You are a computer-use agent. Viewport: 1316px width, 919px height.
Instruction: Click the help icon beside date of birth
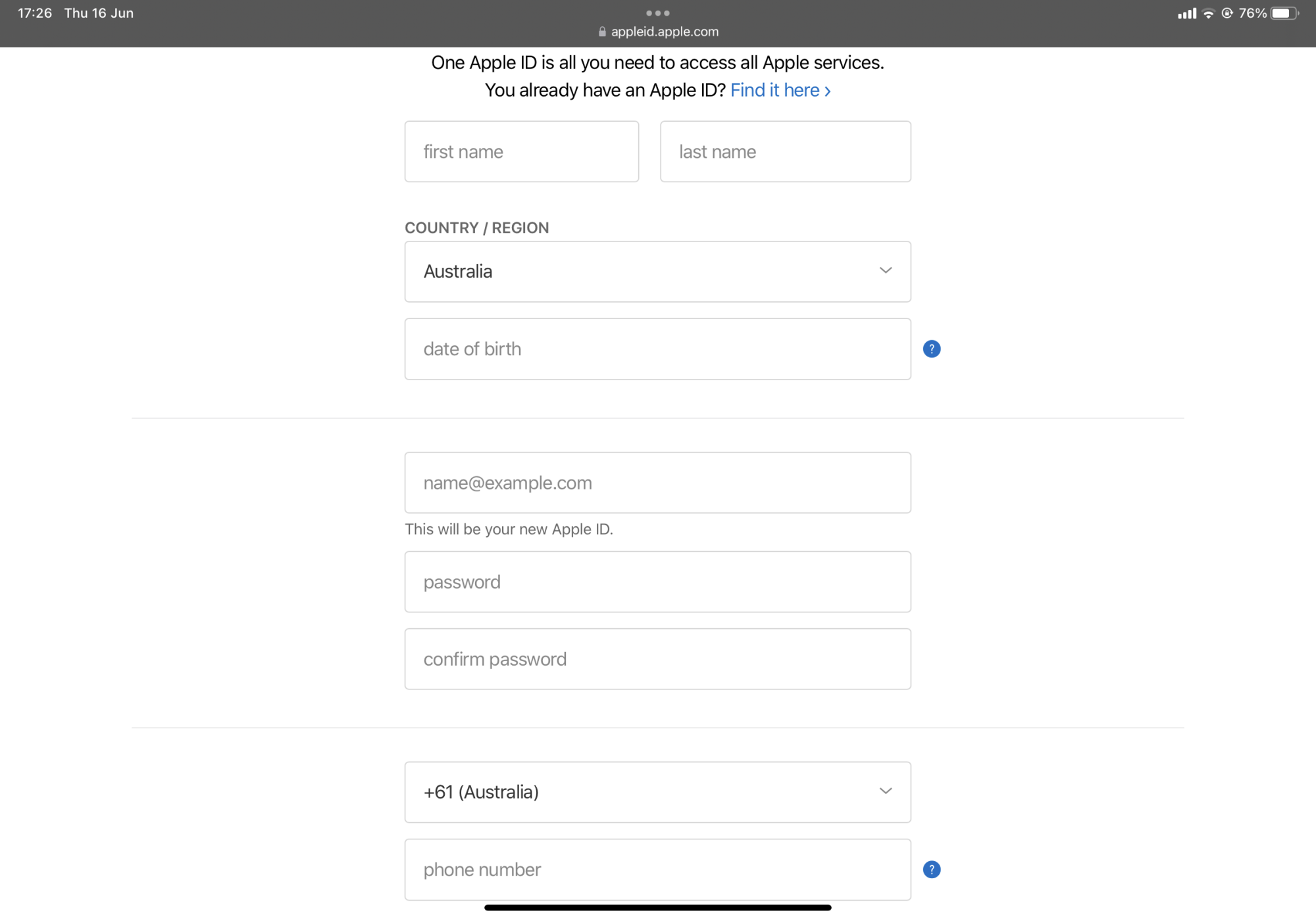931,349
